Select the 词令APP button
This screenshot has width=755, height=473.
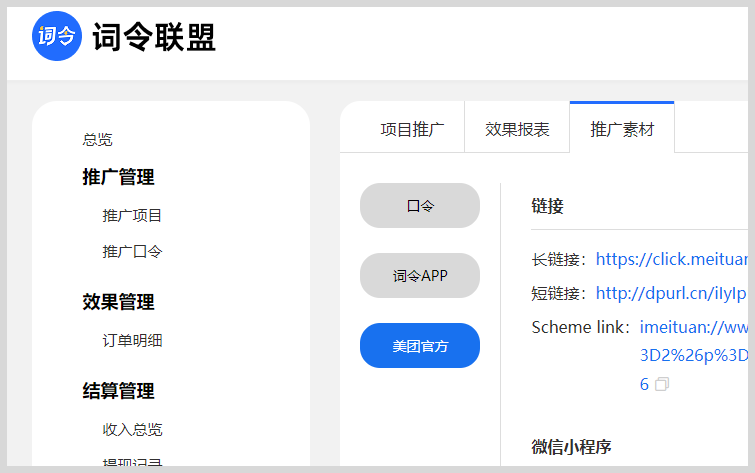pyautogui.click(x=420, y=276)
